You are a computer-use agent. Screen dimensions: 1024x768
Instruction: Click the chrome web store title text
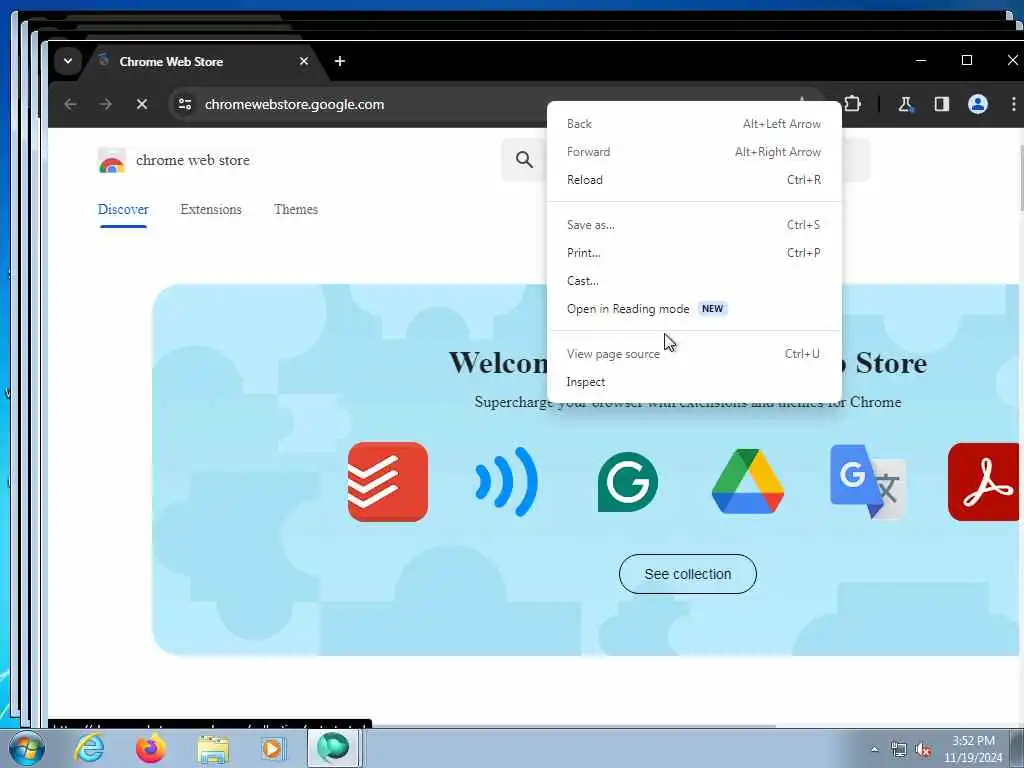193,161
